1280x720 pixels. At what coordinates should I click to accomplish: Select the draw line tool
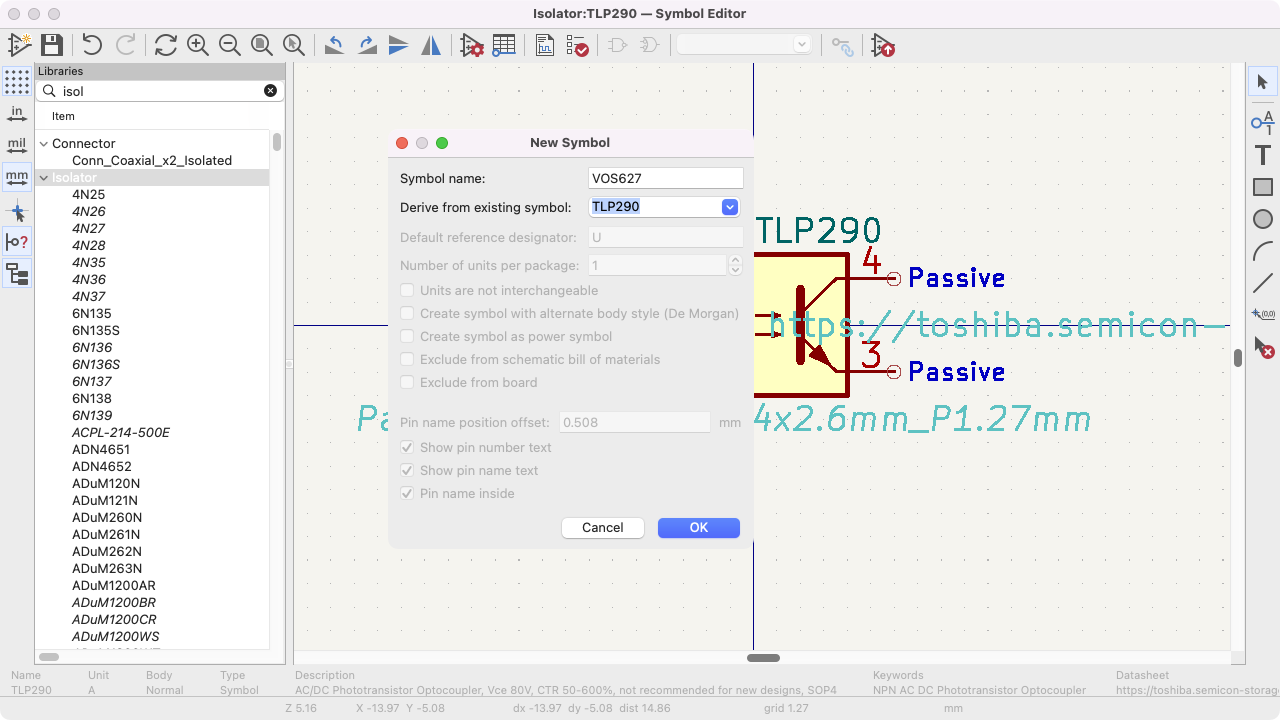tap(1262, 283)
